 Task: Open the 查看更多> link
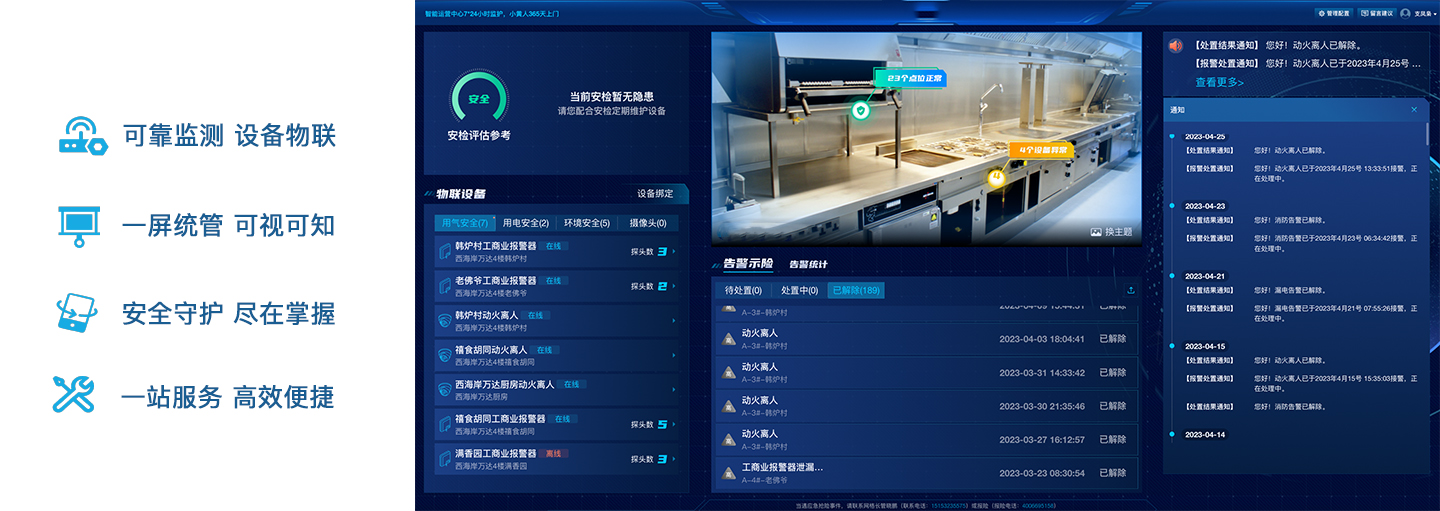click(x=1219, y=82)
